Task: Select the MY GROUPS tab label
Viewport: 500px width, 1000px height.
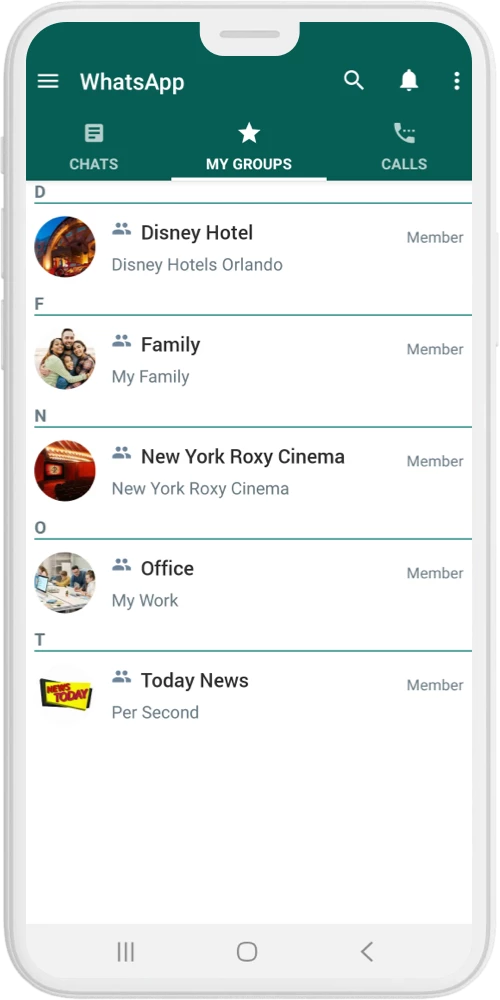Action: (x=249, y=164)
